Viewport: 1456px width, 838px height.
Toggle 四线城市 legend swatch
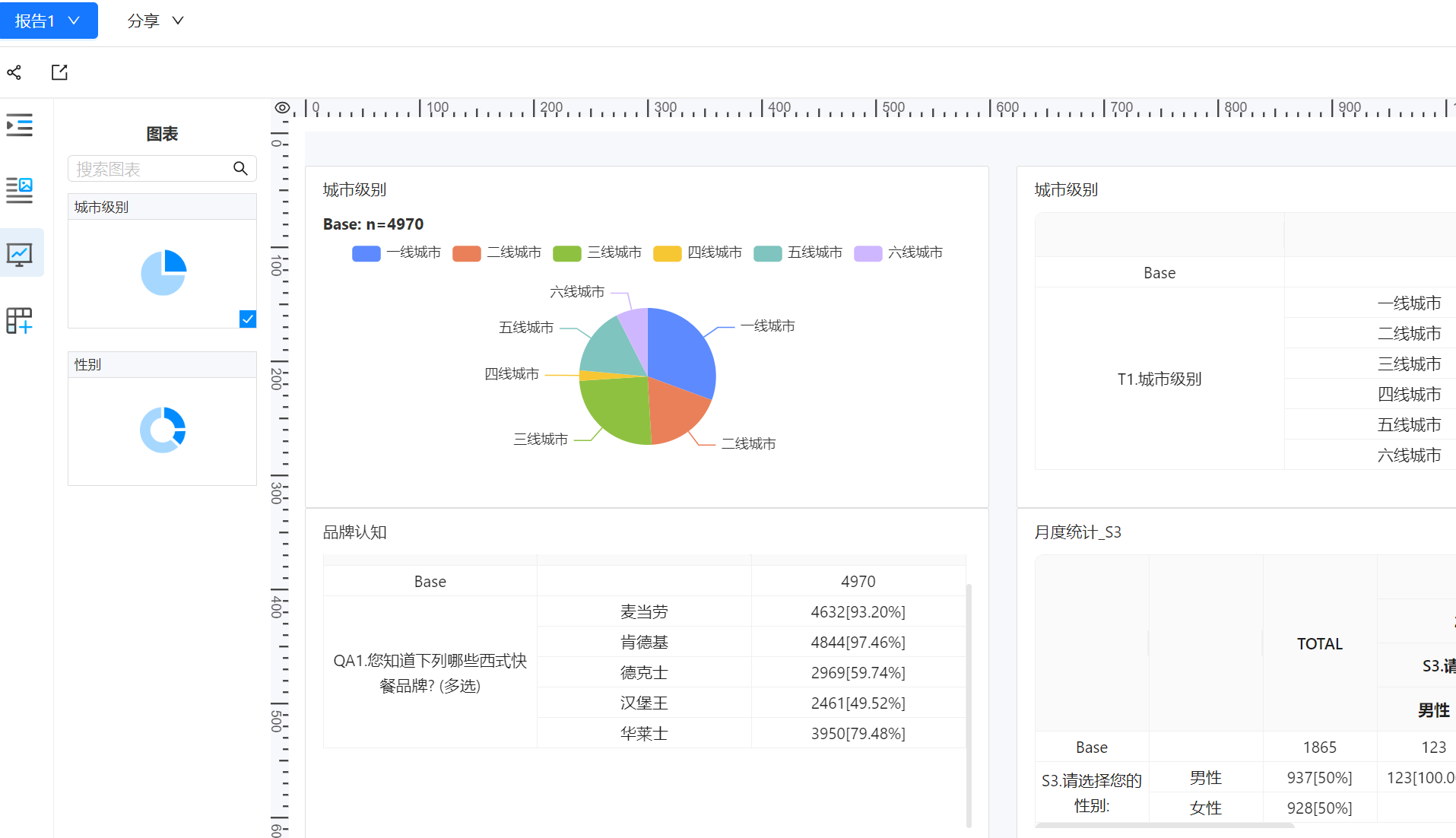[x=668, y=253]
